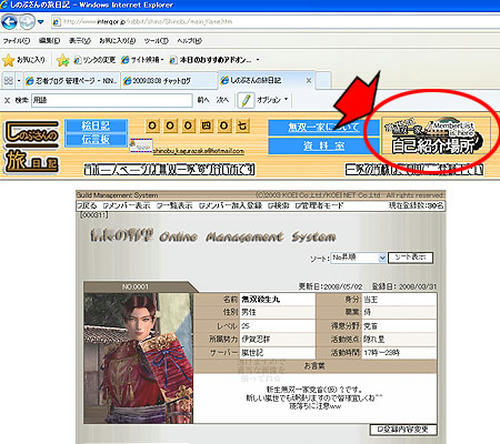Click the NO.0001 member header label
Image resolution: width=500 pixels, height=444 pixels.
point(135,287)
